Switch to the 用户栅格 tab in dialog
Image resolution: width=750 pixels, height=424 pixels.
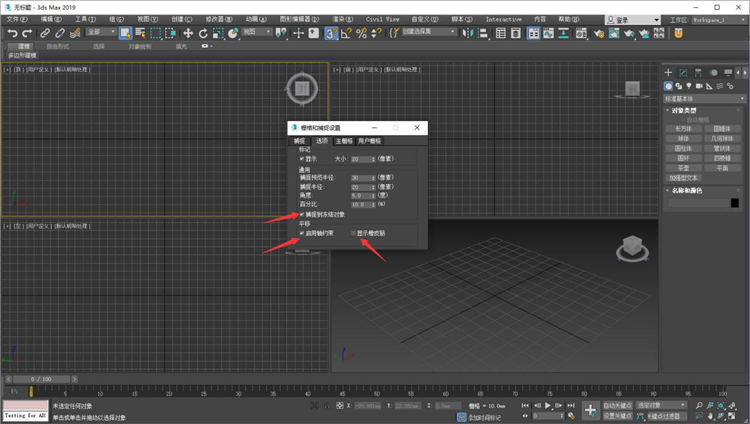369,141
